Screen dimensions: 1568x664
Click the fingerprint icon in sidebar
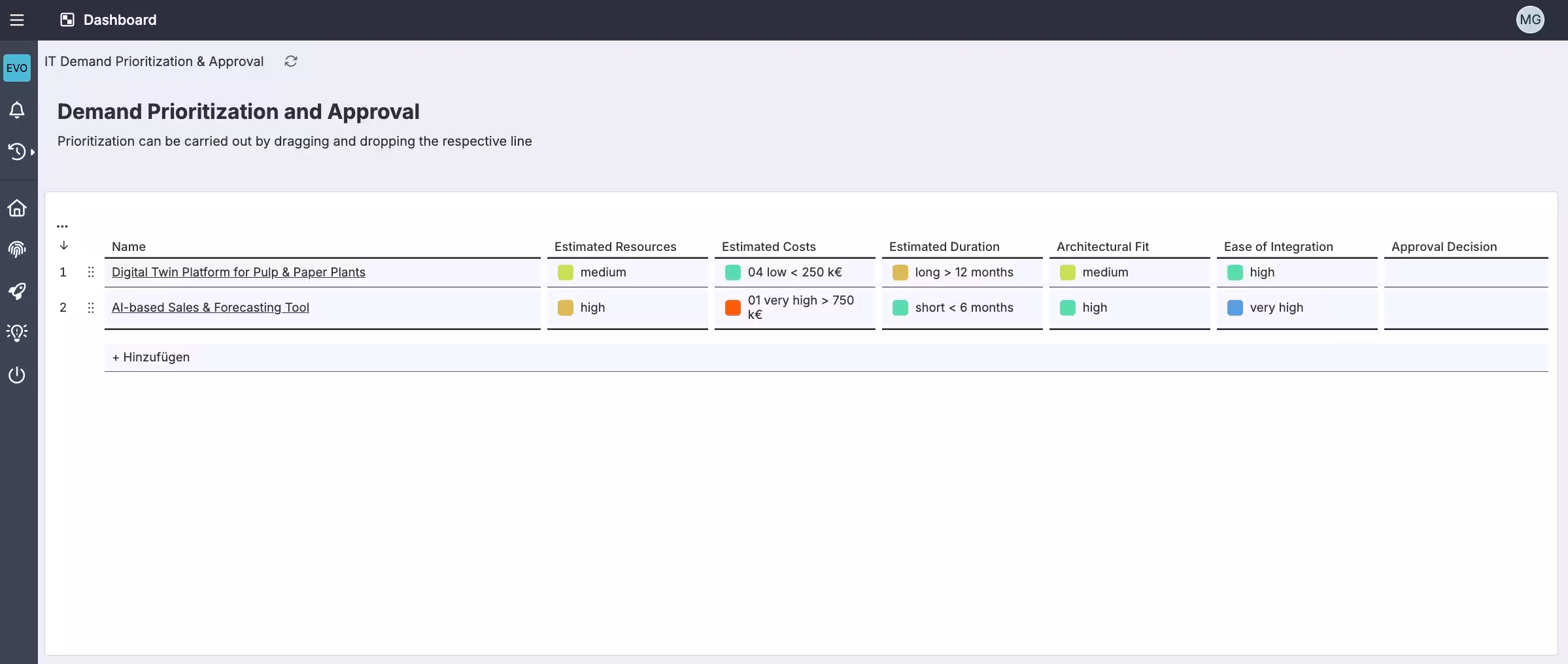coord(17,249)
